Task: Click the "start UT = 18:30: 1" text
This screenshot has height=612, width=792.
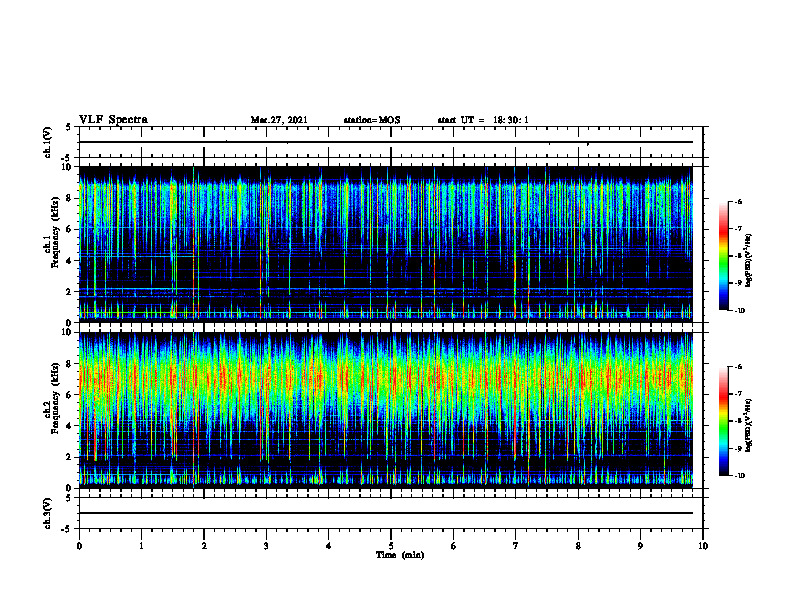Action: (x=483, y=120)
